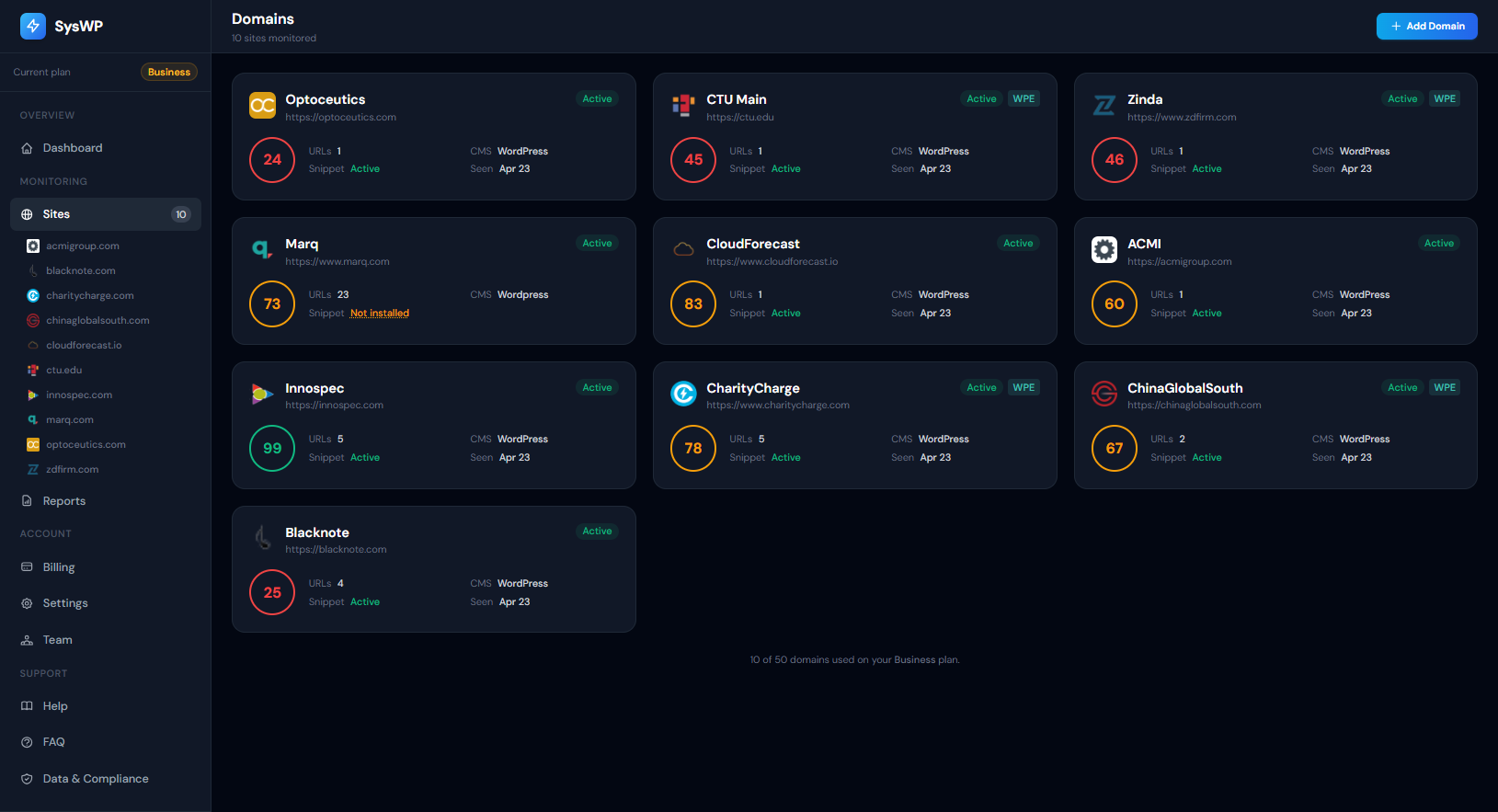Click optoceutics.com favicon in sidebar
1498x812 pixels.
click(x=33, y=445)
